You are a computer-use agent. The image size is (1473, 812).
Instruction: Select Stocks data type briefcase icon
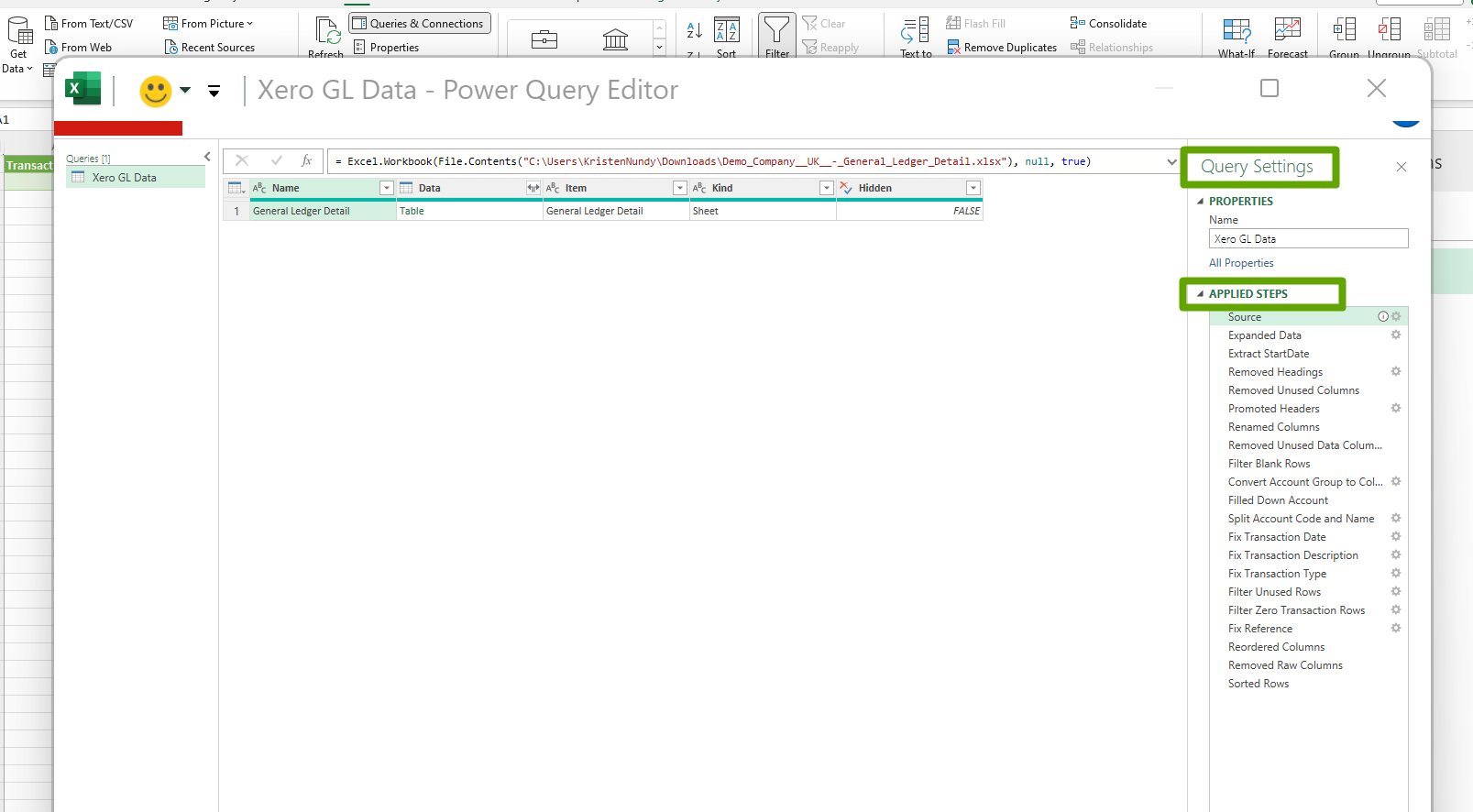pyautogui.click(x=544, y=38)
